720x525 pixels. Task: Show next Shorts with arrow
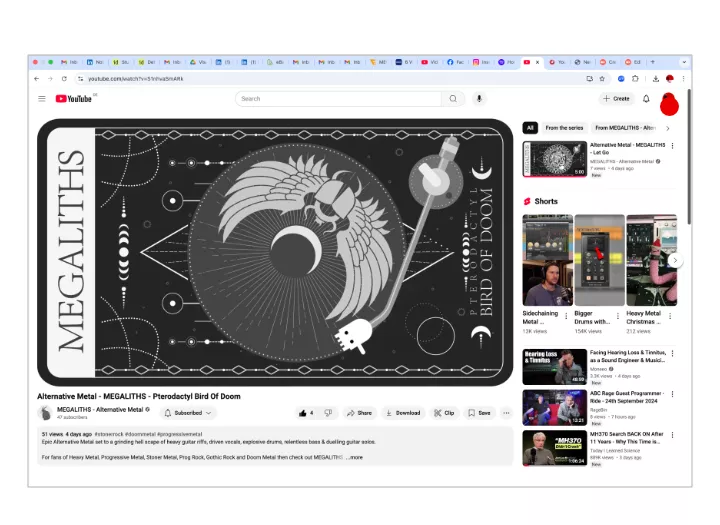[675, 260]
